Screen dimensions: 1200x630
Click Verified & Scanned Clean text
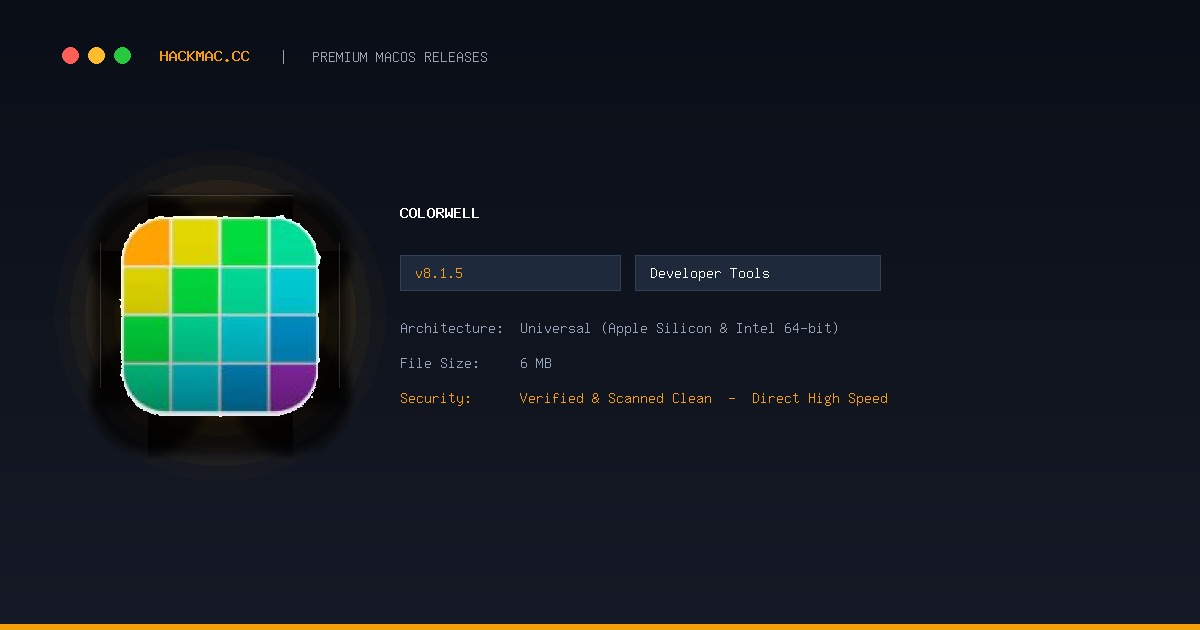(x=616, y=398)
